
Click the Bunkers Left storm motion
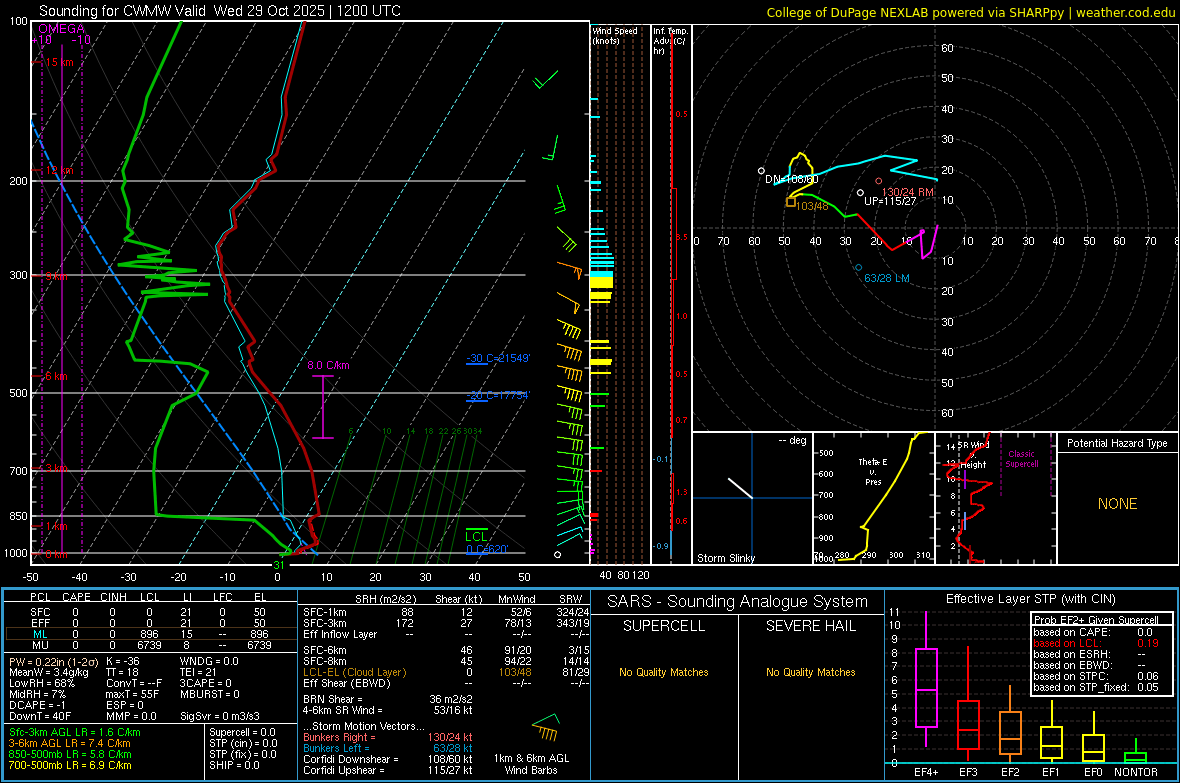(x=388, y=748)
